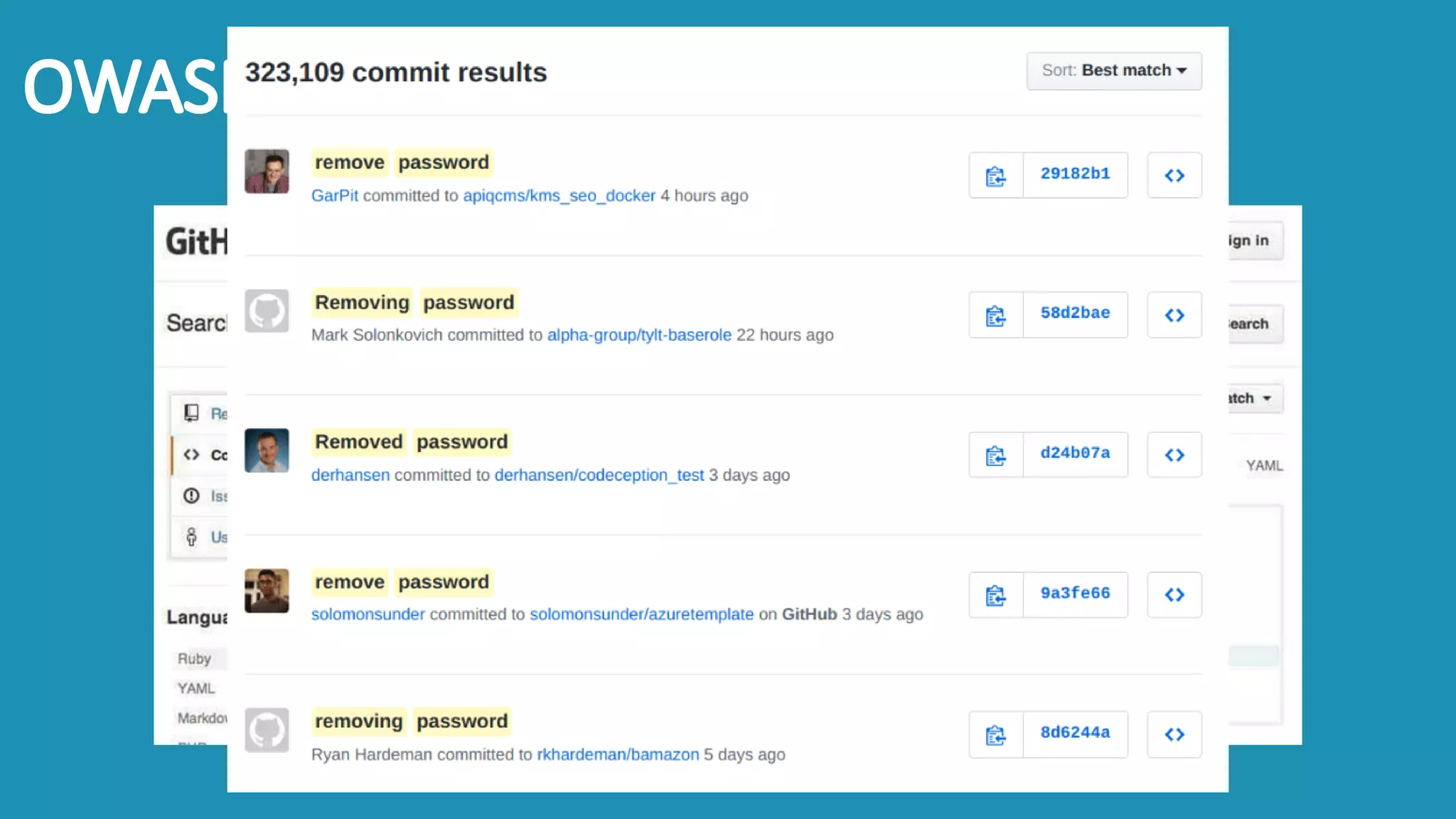Screen dimensions: 1456x819
Task: Open the partially hidden sort dropdown
Action: point(1256,398)
